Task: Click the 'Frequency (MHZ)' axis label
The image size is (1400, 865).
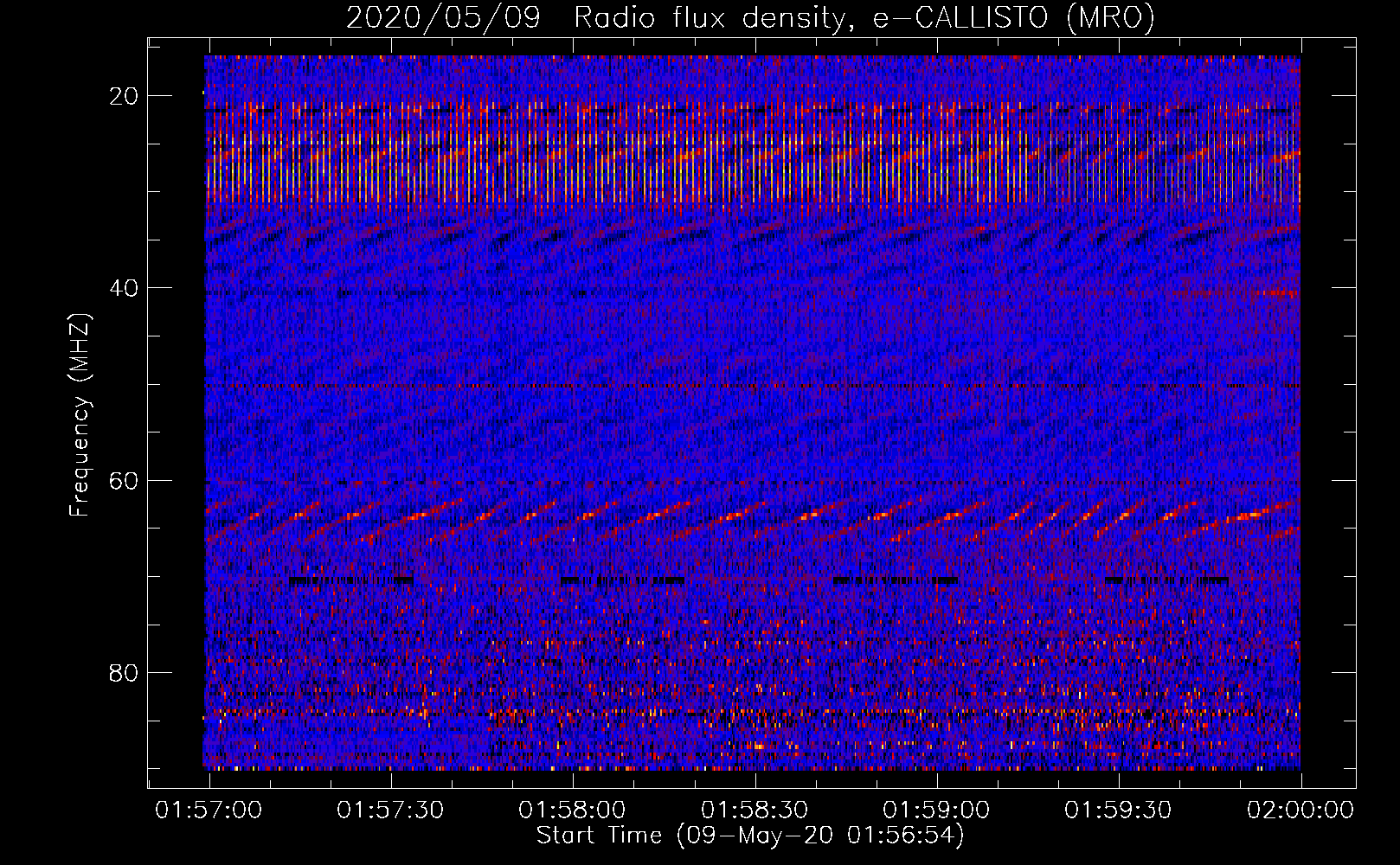Action: point(79,415)
